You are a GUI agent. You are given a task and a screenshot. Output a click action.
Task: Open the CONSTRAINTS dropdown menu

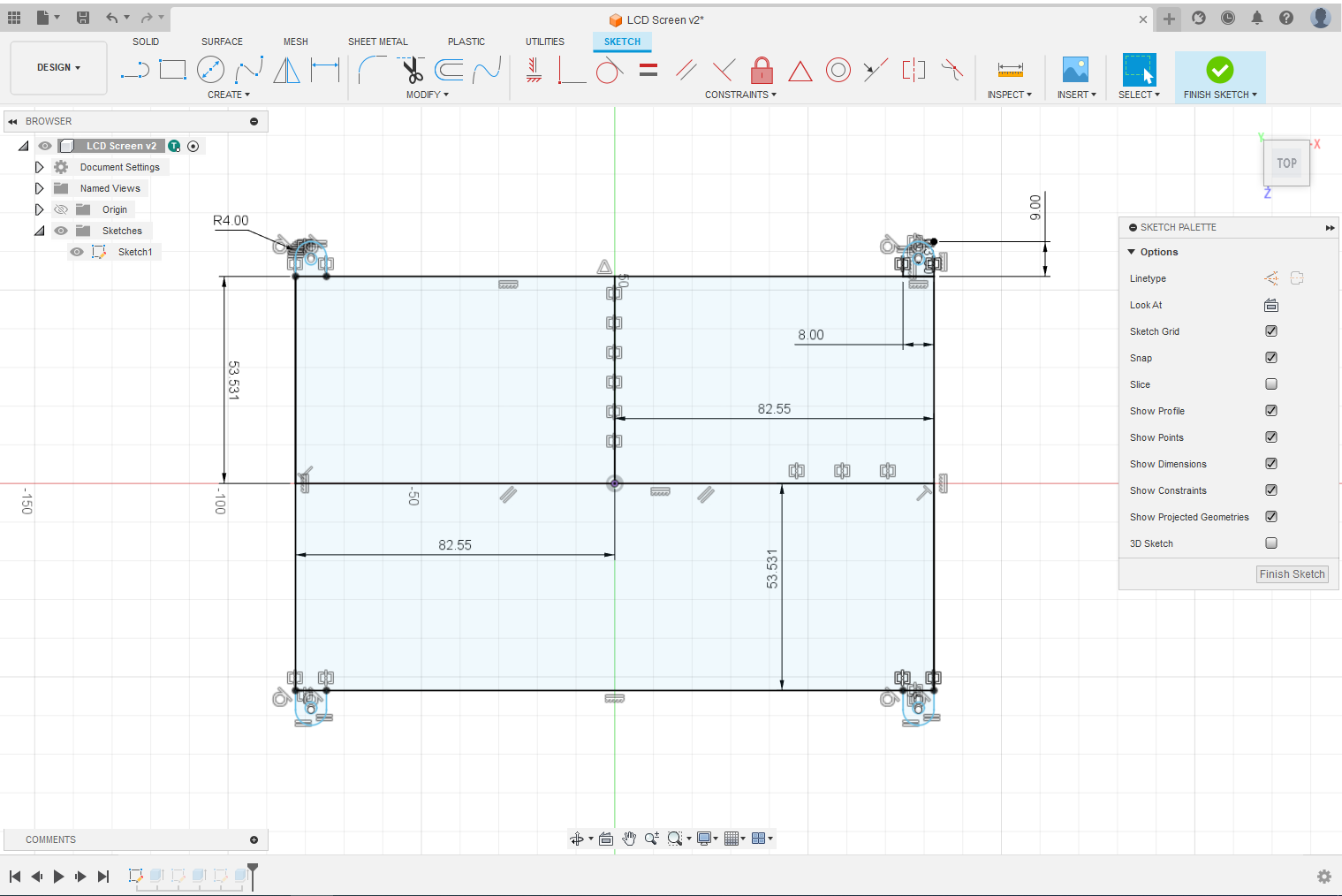(x=740, y=95)
